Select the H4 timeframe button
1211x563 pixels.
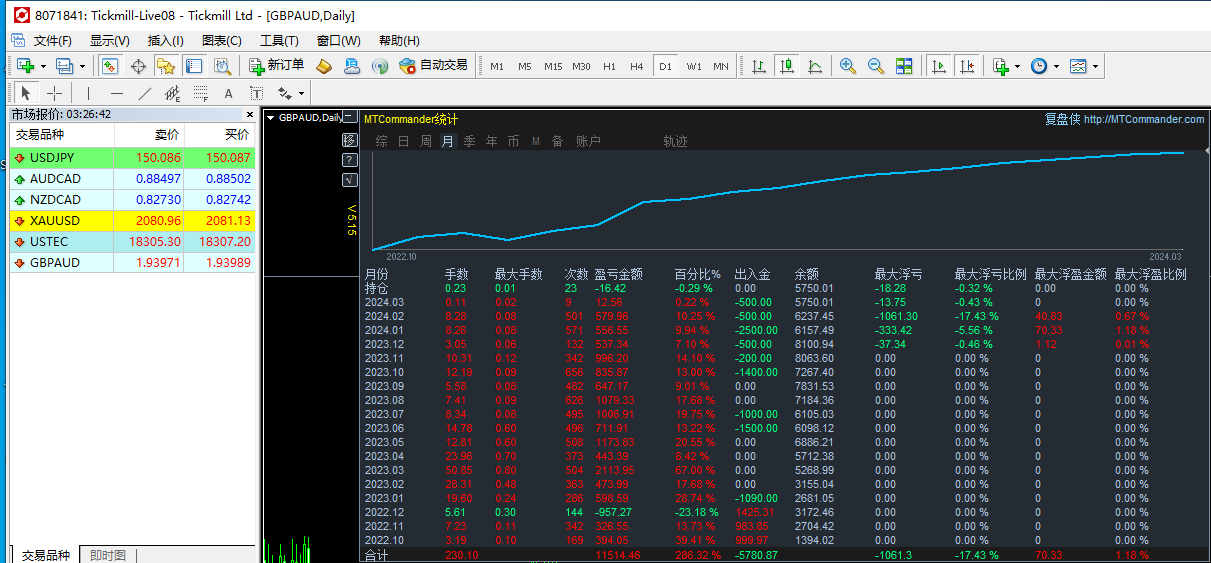pos(637,66)
